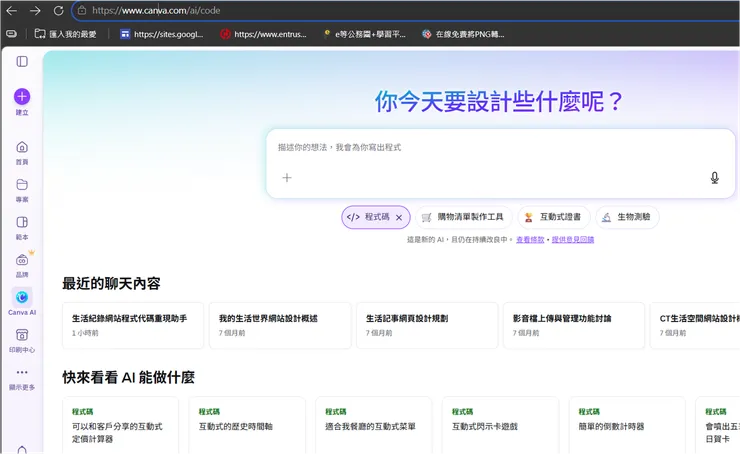Open chat 生活記事網頁設計規劃

pos(427,326)
